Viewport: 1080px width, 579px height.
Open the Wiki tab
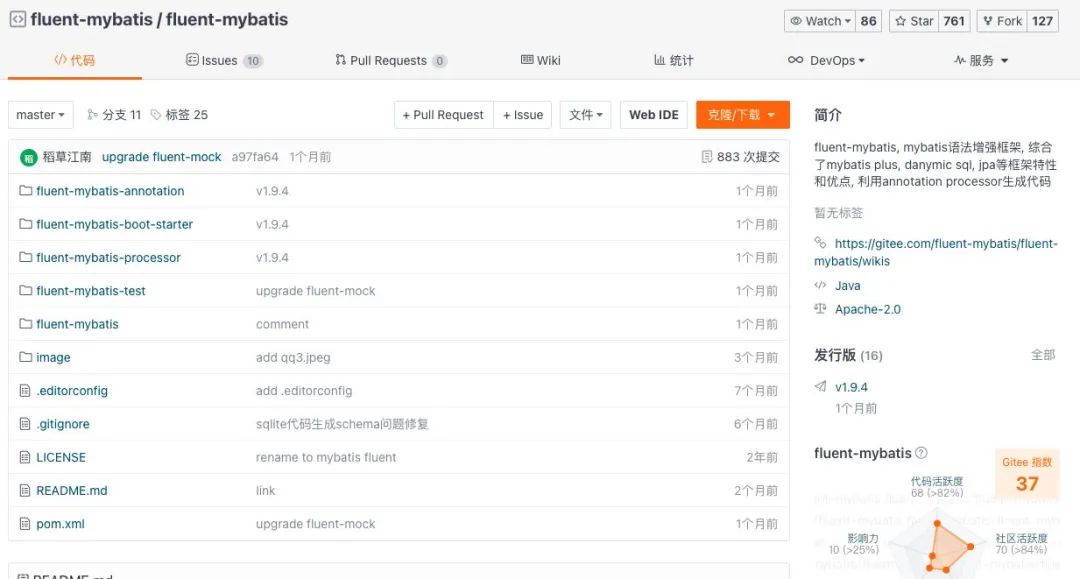pos(541,61)
